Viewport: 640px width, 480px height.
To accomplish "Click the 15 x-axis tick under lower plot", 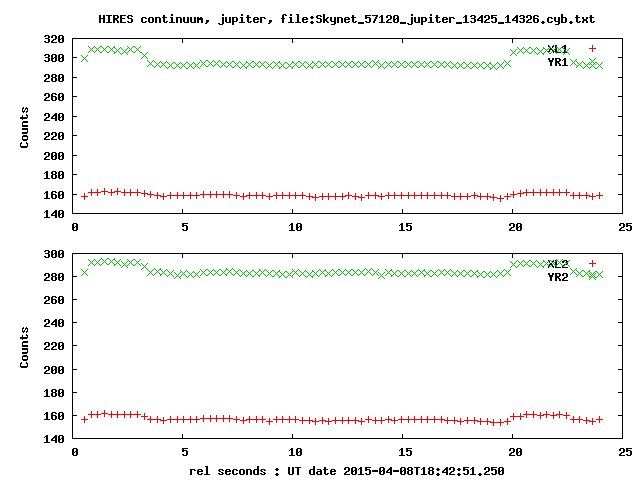I will (x=405, y=452).
